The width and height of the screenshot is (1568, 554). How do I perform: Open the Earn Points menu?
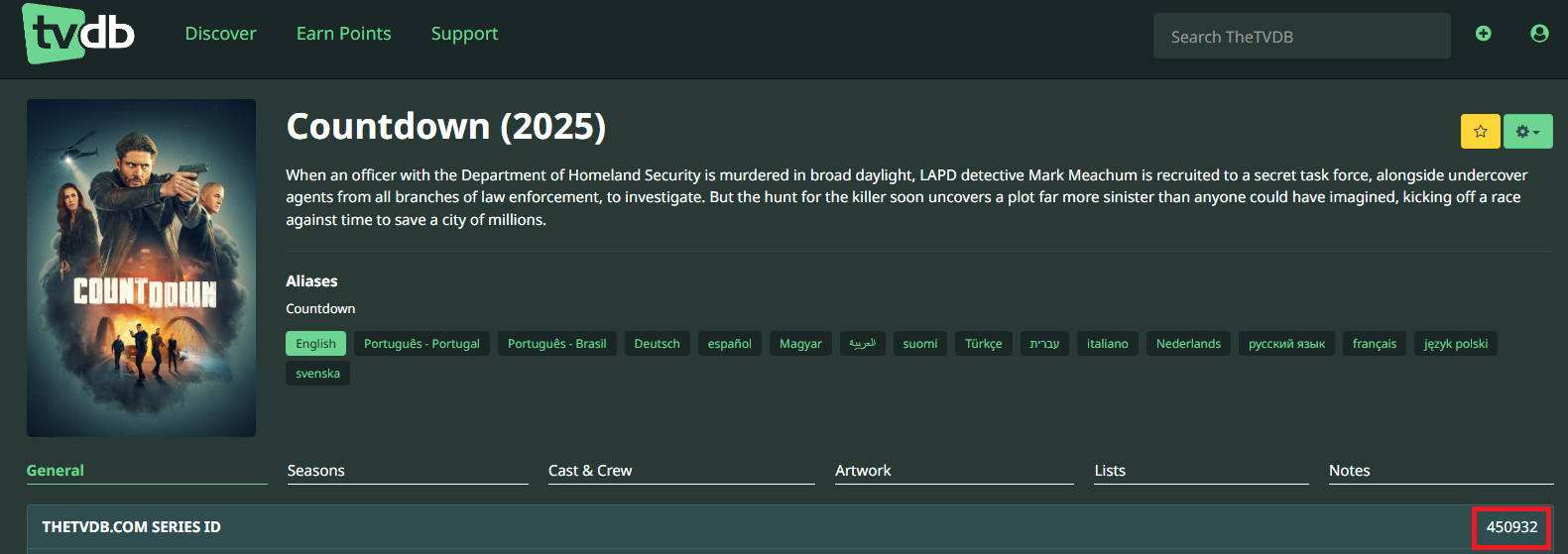(x=343, y=34)
